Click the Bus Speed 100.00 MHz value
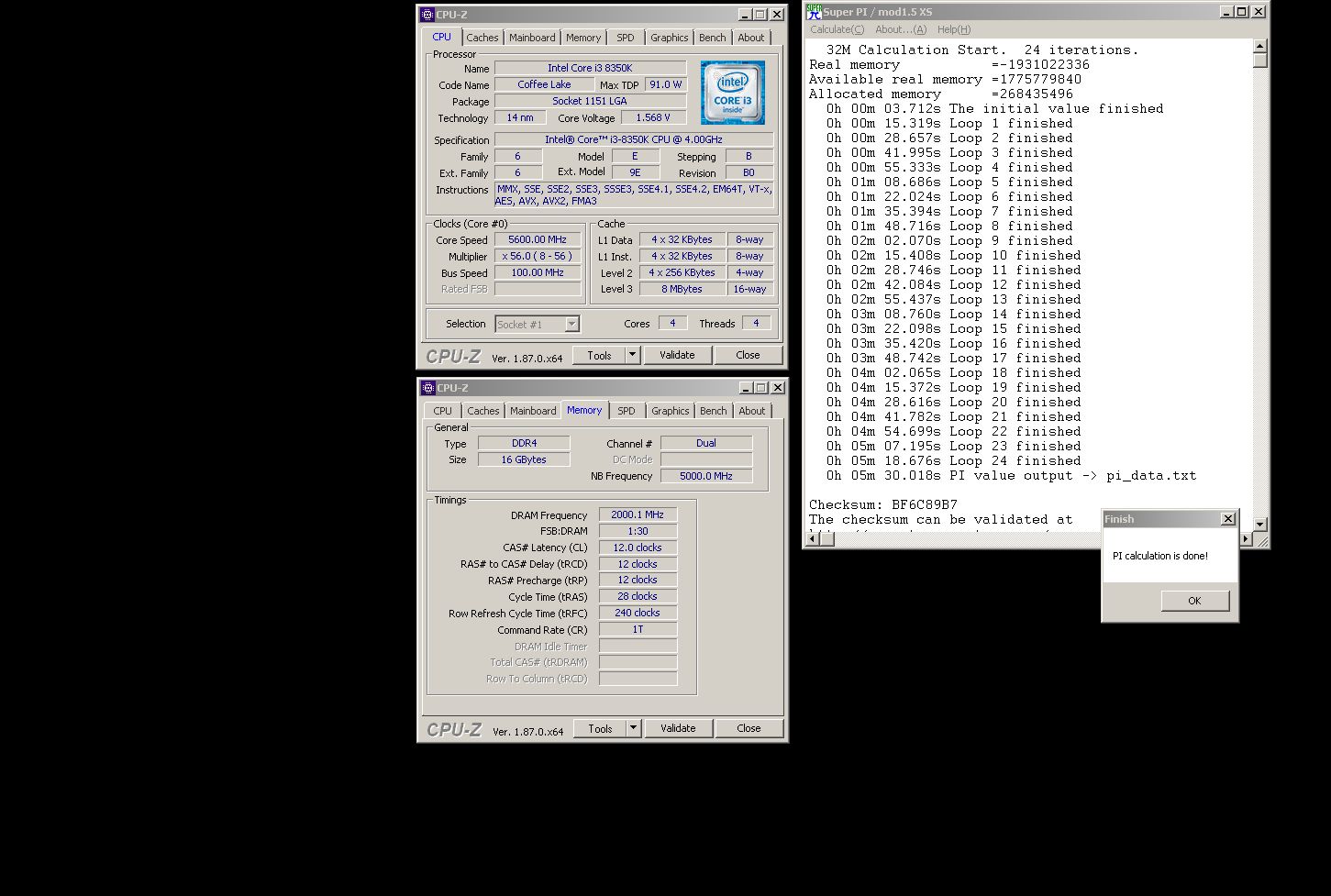1331x896 pixels. tap(538, 272)
